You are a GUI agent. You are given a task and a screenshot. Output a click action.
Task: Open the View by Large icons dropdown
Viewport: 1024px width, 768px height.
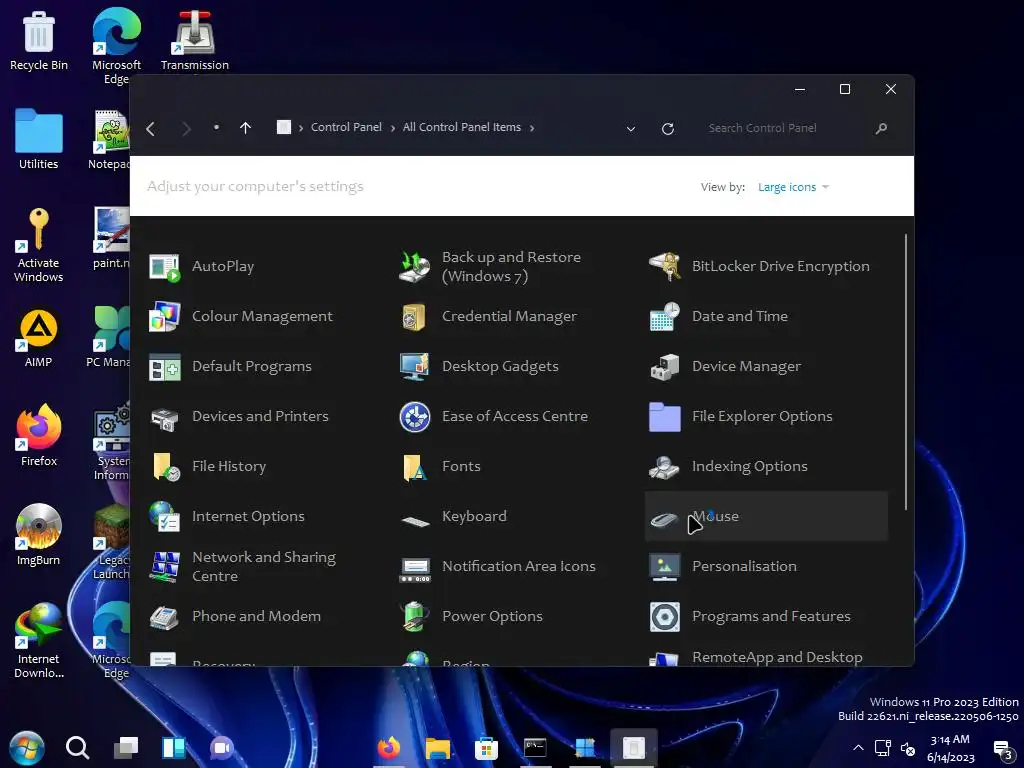click(793, 187)
